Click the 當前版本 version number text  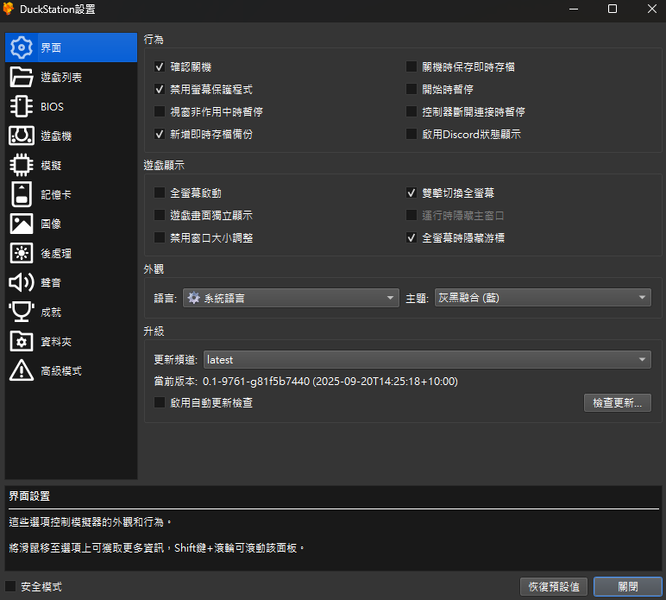click(330, 381)
